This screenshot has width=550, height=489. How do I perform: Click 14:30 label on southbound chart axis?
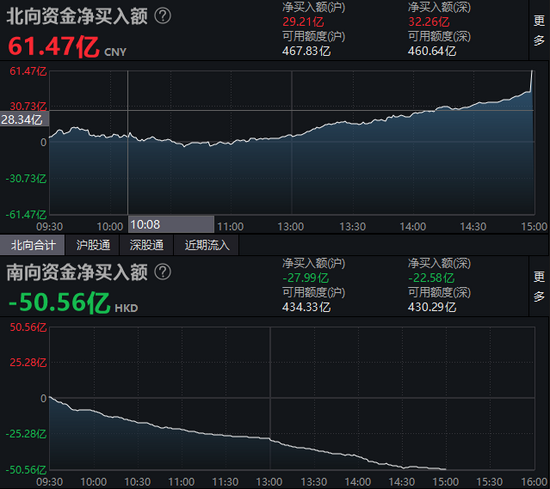pyautogui.click(x=402, y=482)
